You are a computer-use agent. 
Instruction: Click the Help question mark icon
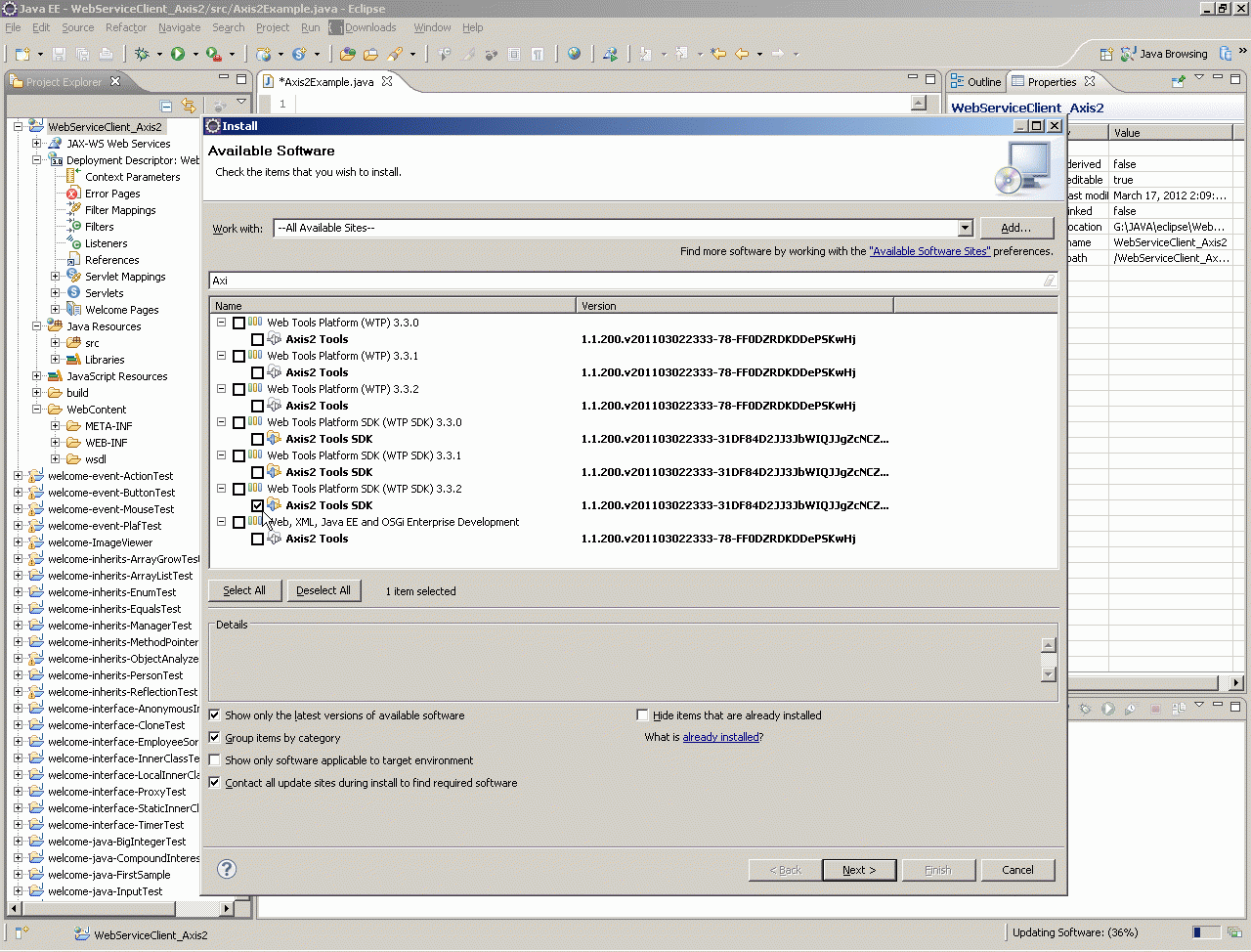(x=227, y=869)
